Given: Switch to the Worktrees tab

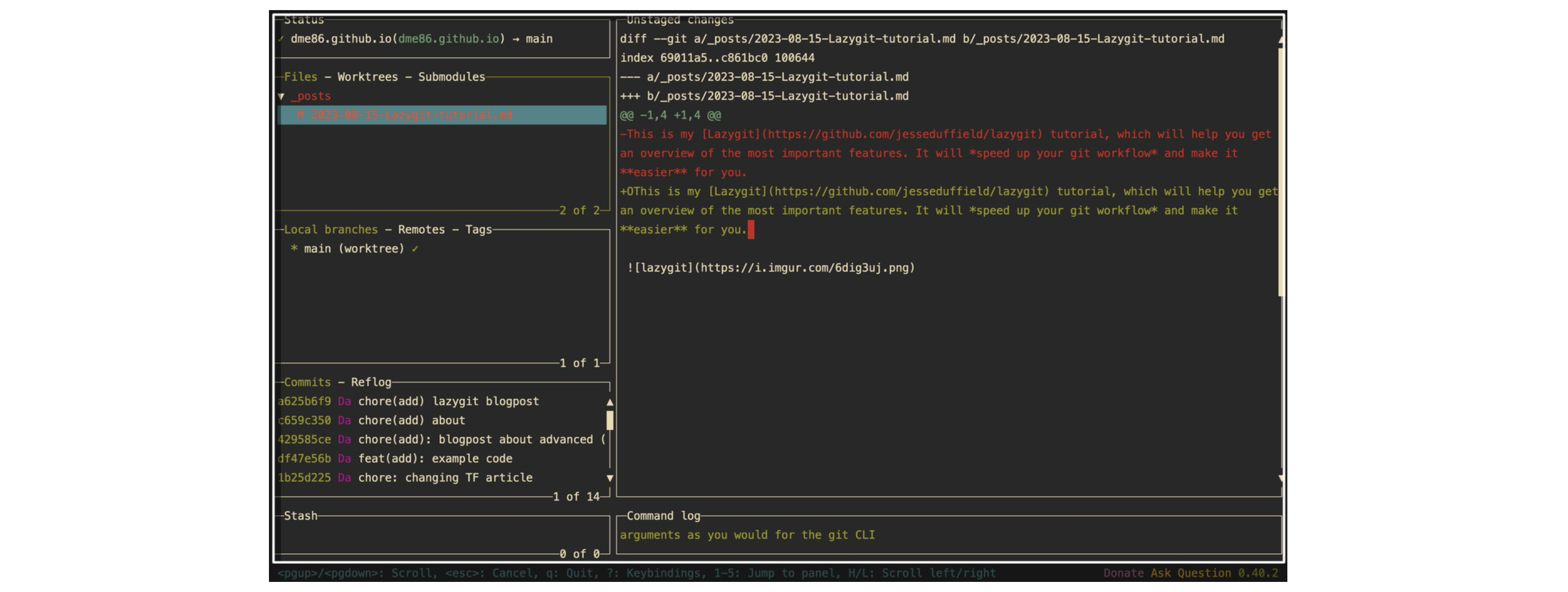Looking at the screenshot, I should click(367, 77).
